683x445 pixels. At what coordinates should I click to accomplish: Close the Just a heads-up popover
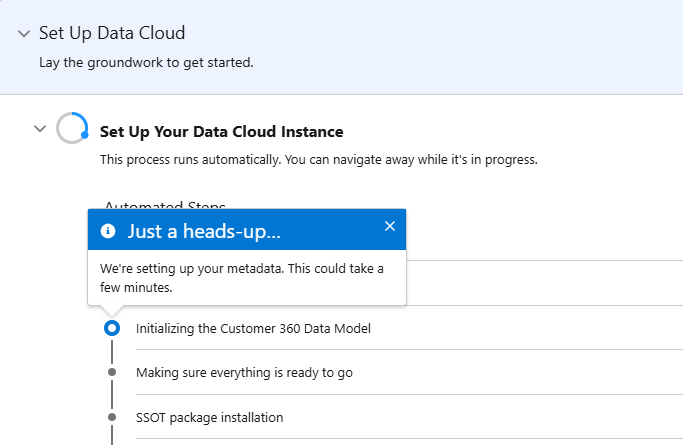point(390,226)
